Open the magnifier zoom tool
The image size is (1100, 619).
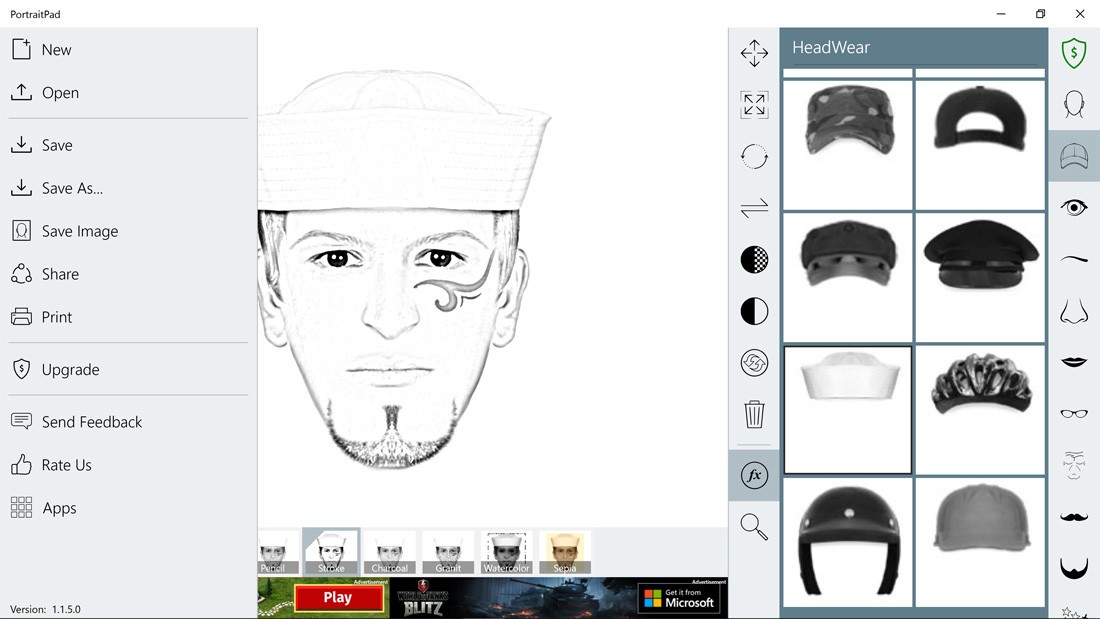[x=754, y=526]
